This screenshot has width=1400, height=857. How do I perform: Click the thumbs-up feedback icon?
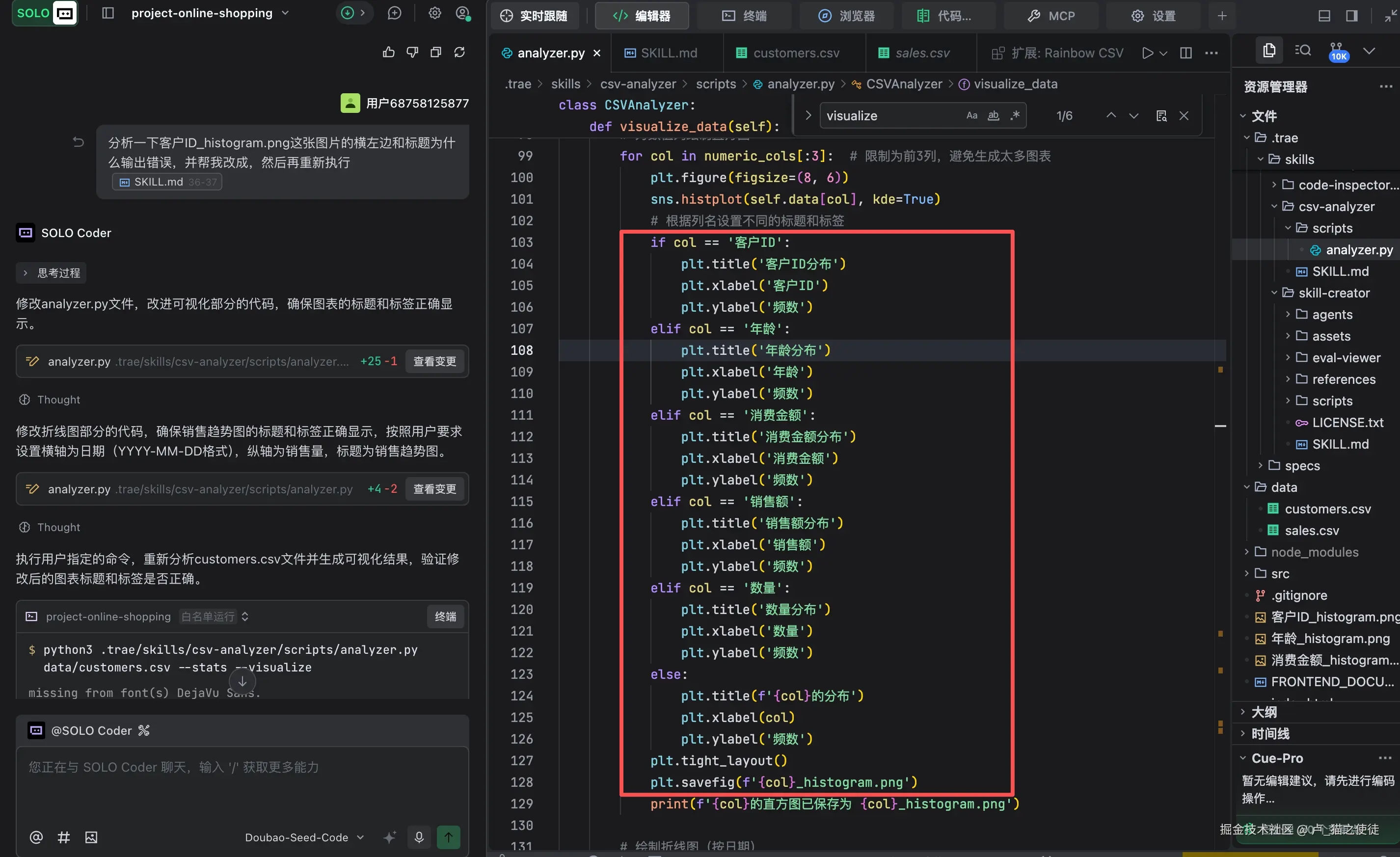click(389, 53)
